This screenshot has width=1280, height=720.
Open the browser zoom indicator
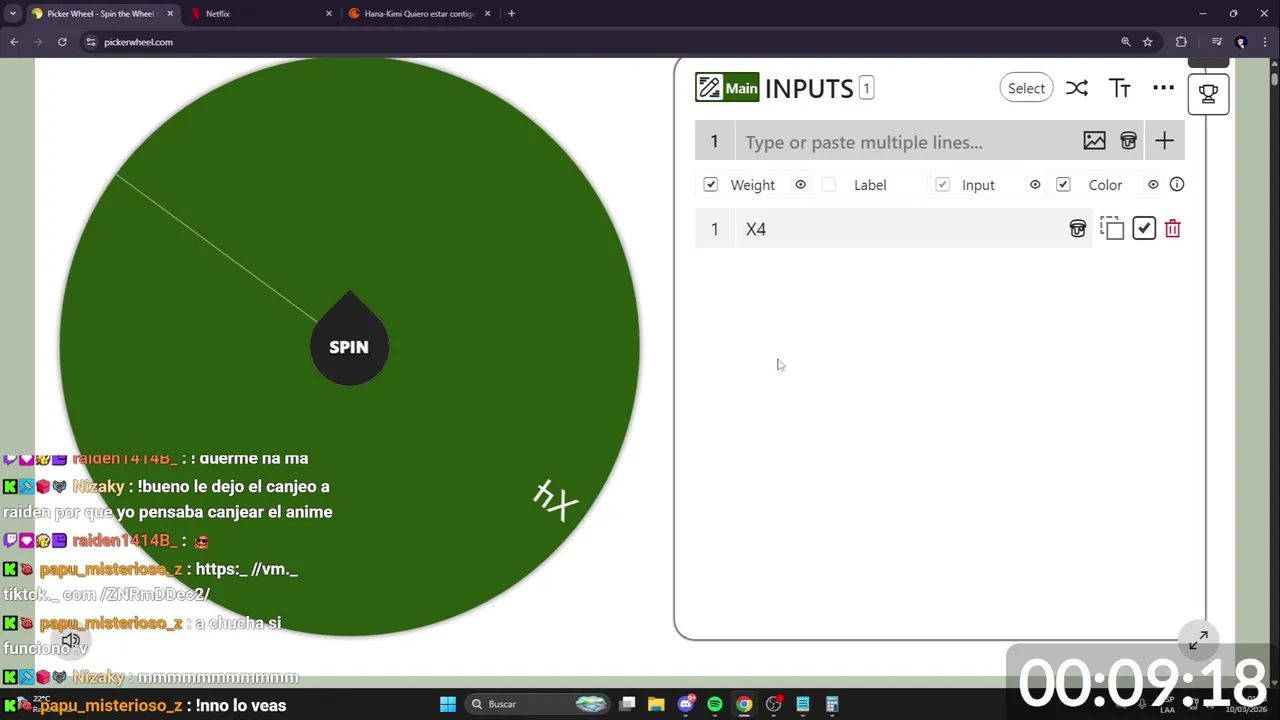click(1125, 42)
